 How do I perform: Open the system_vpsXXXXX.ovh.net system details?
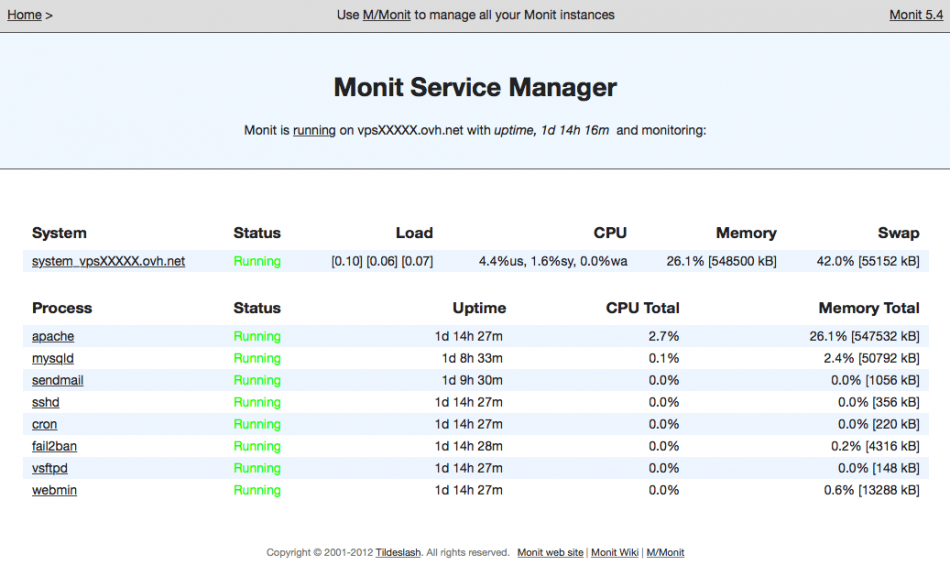[x=108, y=261]
